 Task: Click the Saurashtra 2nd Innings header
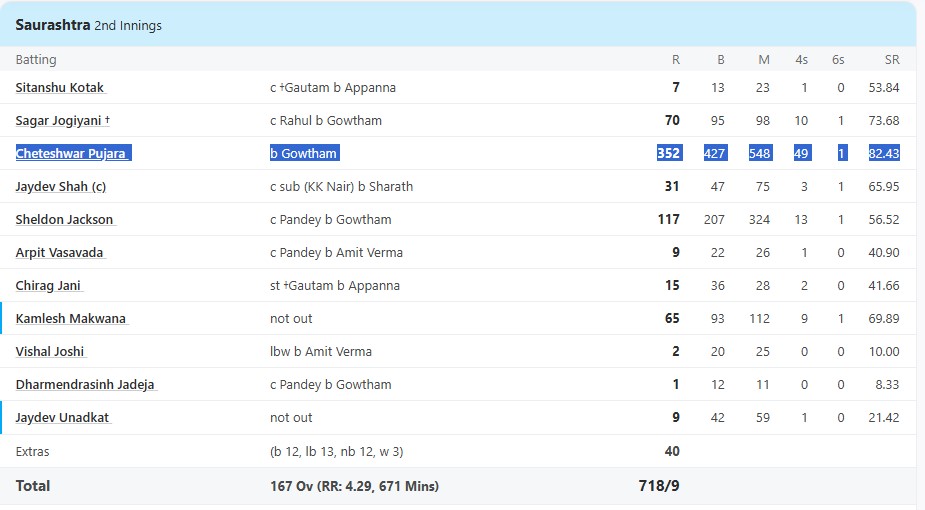tap(88, 25)
